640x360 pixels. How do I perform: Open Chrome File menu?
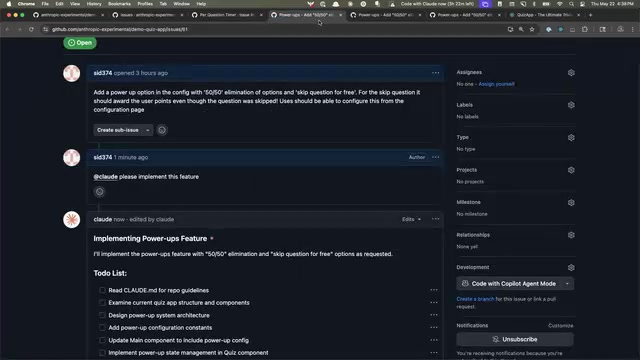click(x=45, y=4)
